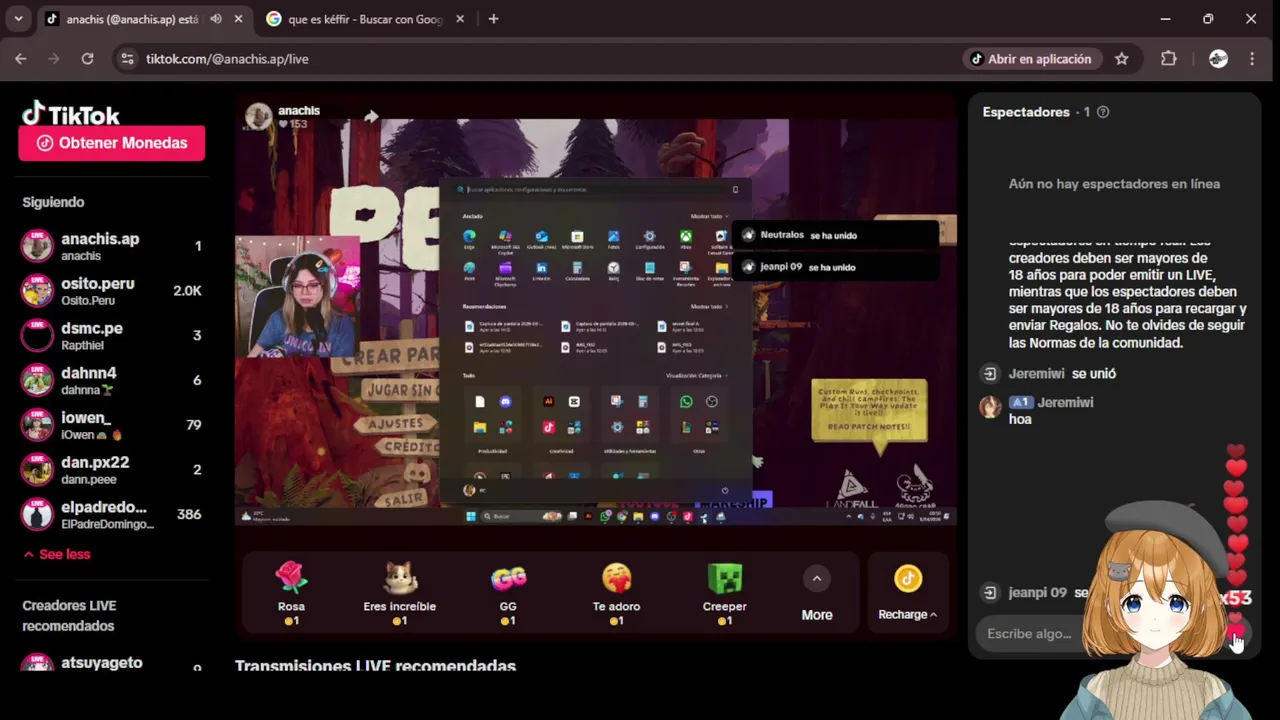Open iowen_ live channel
The image size is (1280, 720).
(x=112, y=425)
